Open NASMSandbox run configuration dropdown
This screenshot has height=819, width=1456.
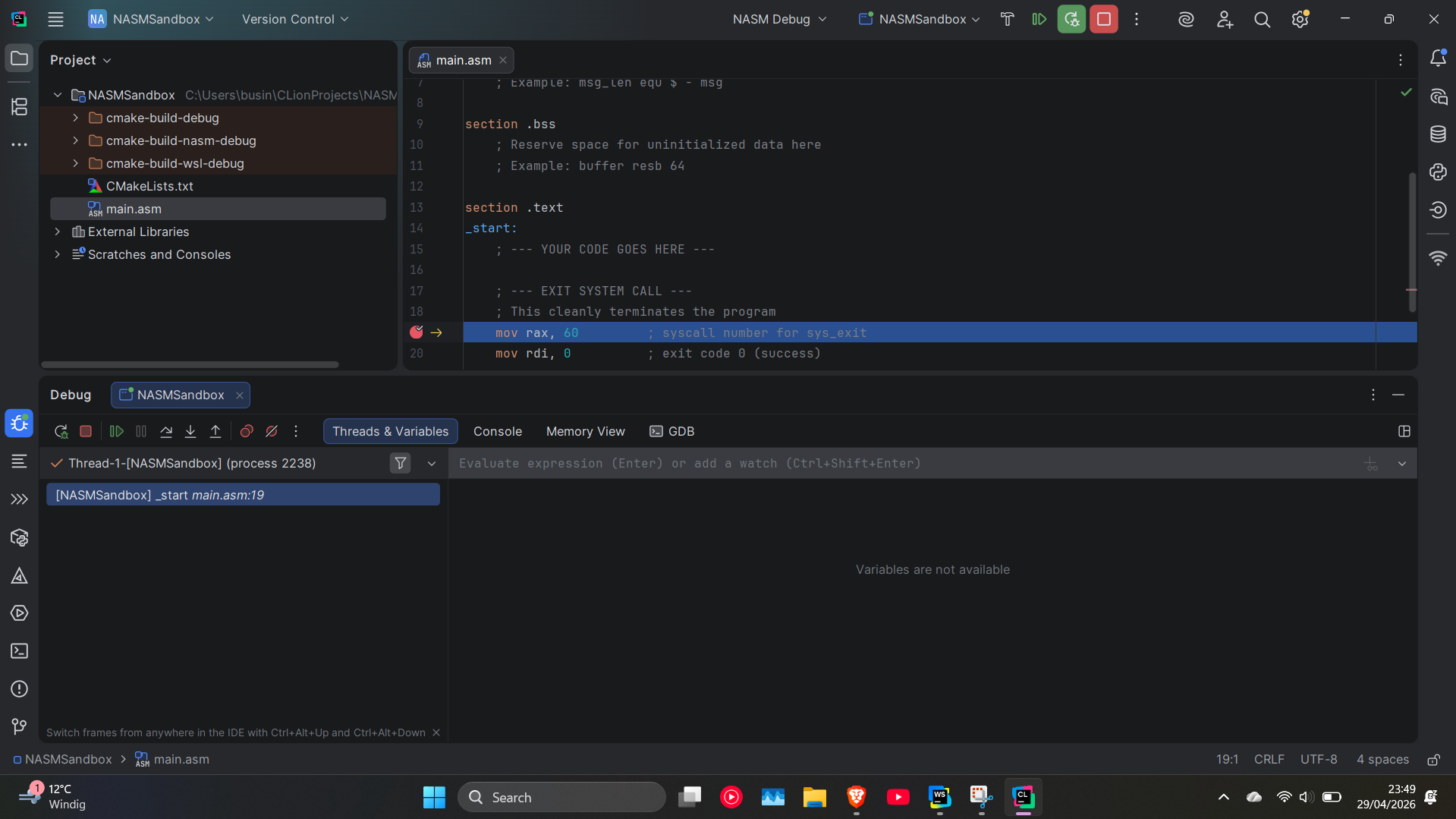(x=920, y=19)
